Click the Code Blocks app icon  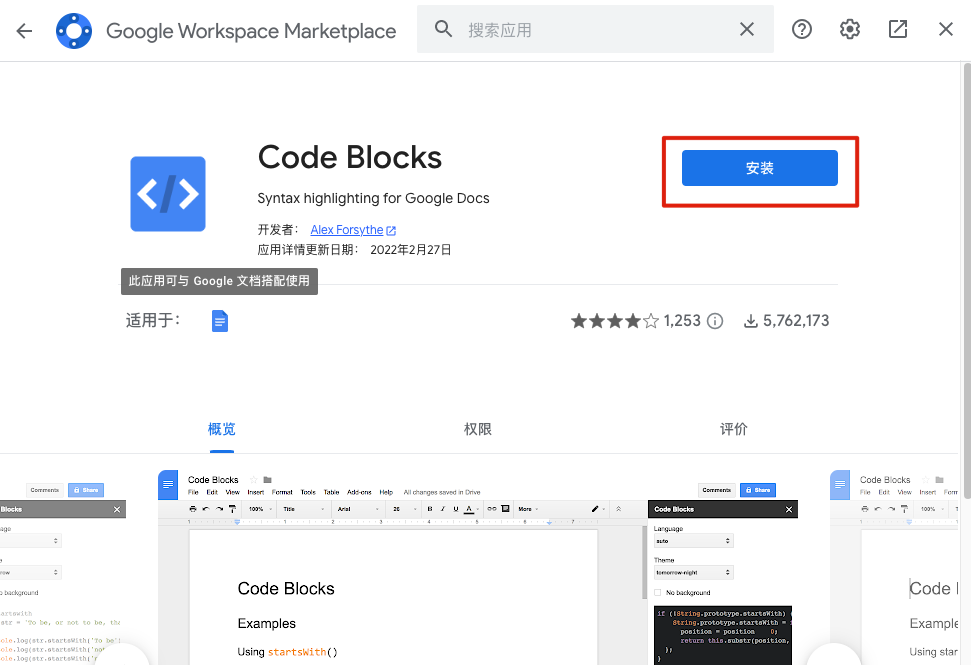pos(168,194)
